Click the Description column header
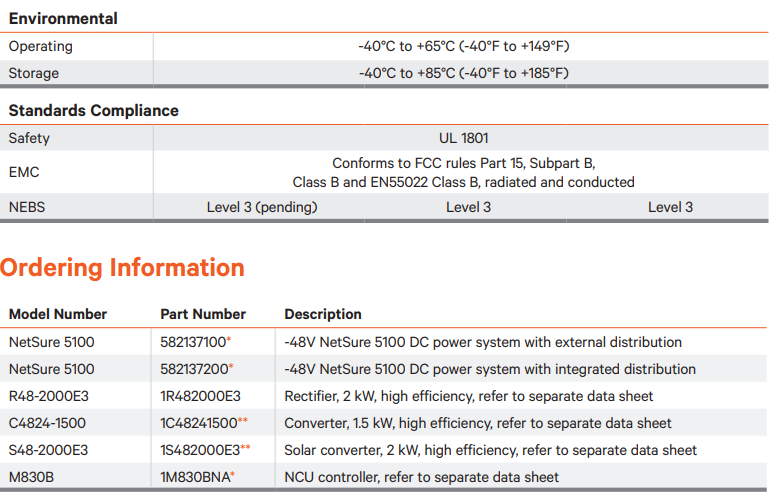This screenshot has height=495, width=778. click(323, 314)
